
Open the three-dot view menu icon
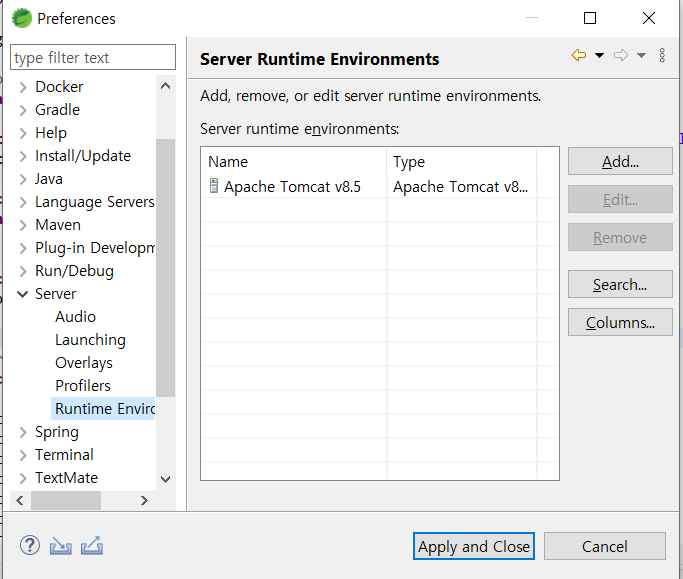point(662,55)
